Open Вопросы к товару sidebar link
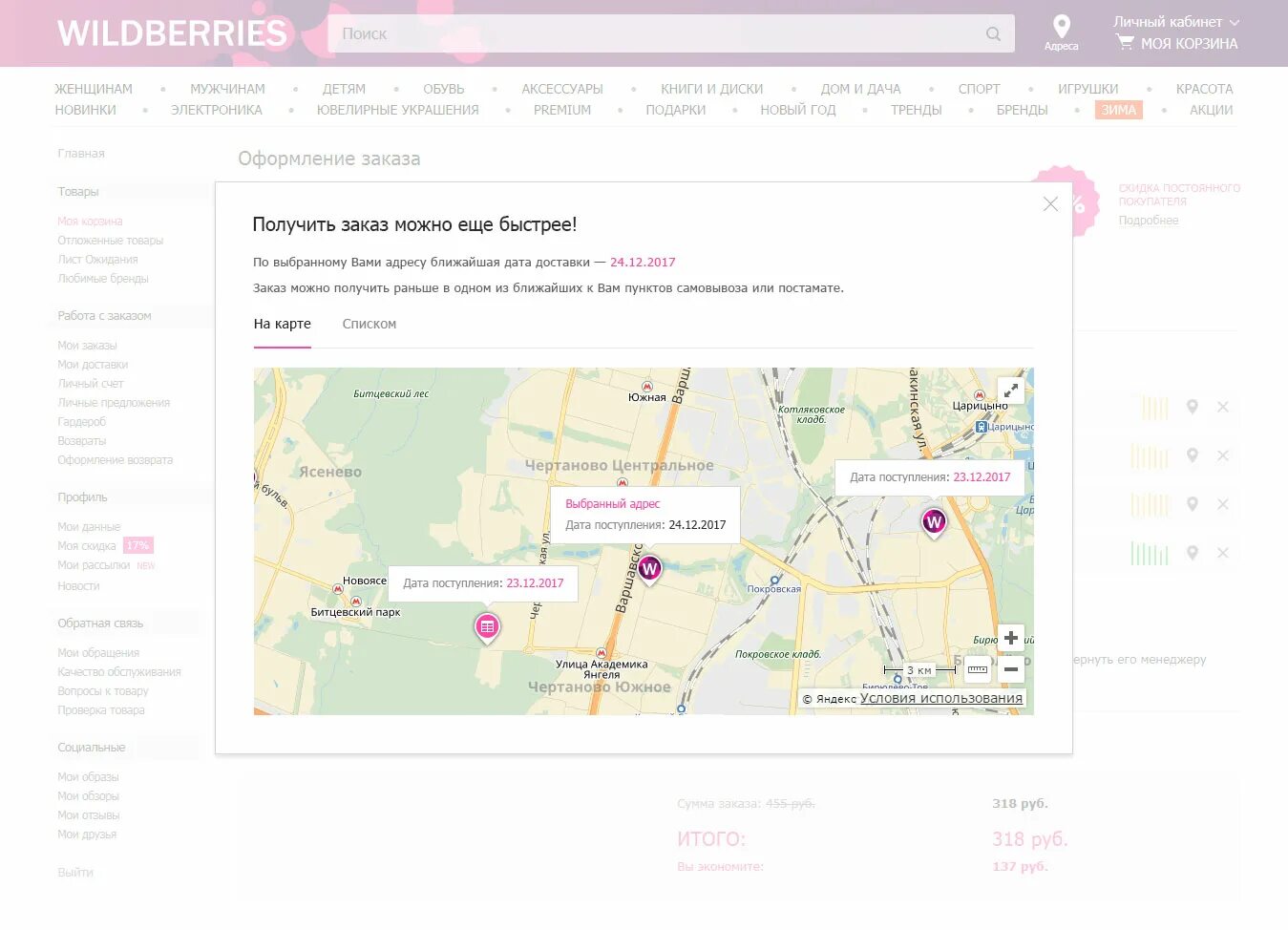 [103, 691]
